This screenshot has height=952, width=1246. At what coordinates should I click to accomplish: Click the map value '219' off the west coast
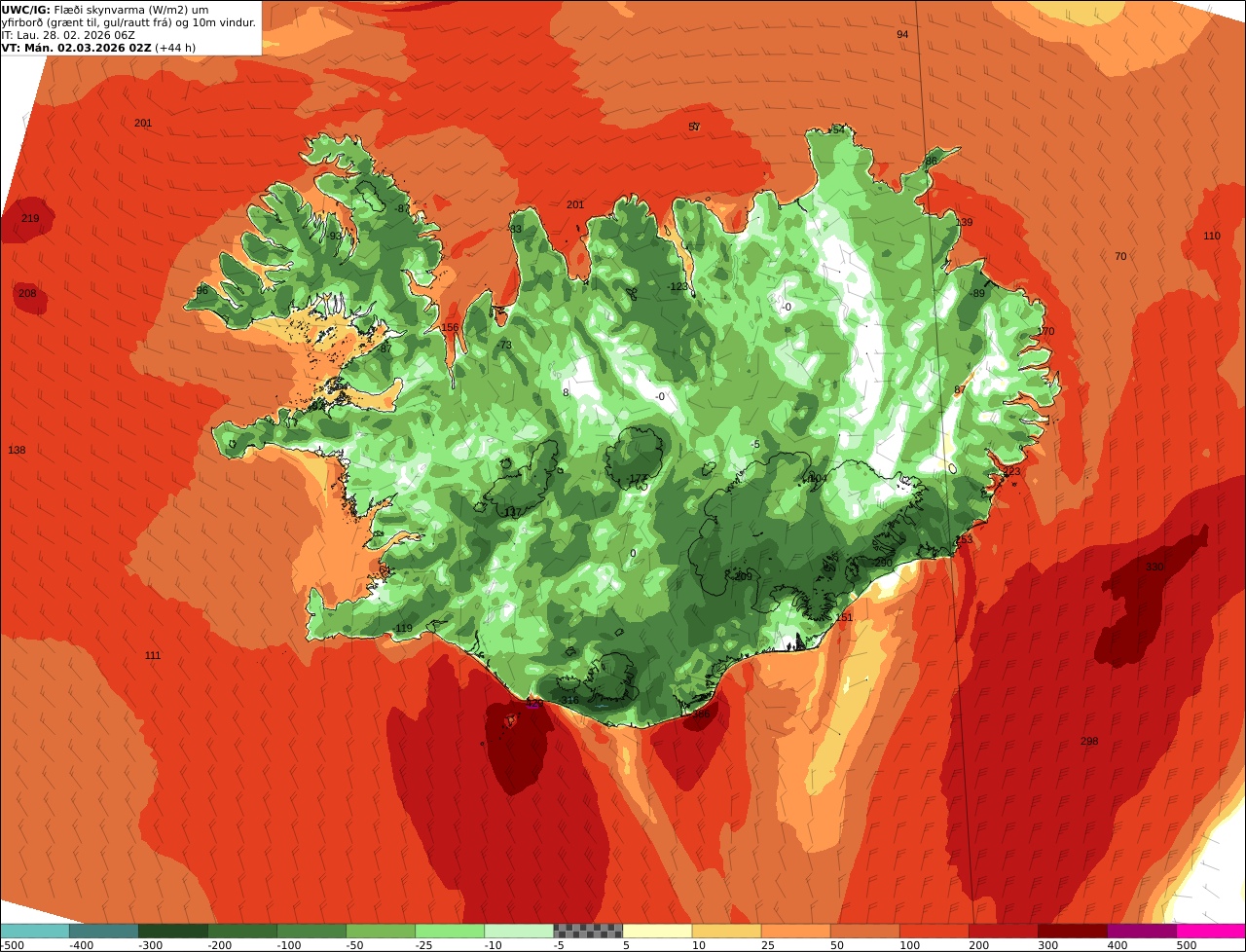(x=30, y=218)
